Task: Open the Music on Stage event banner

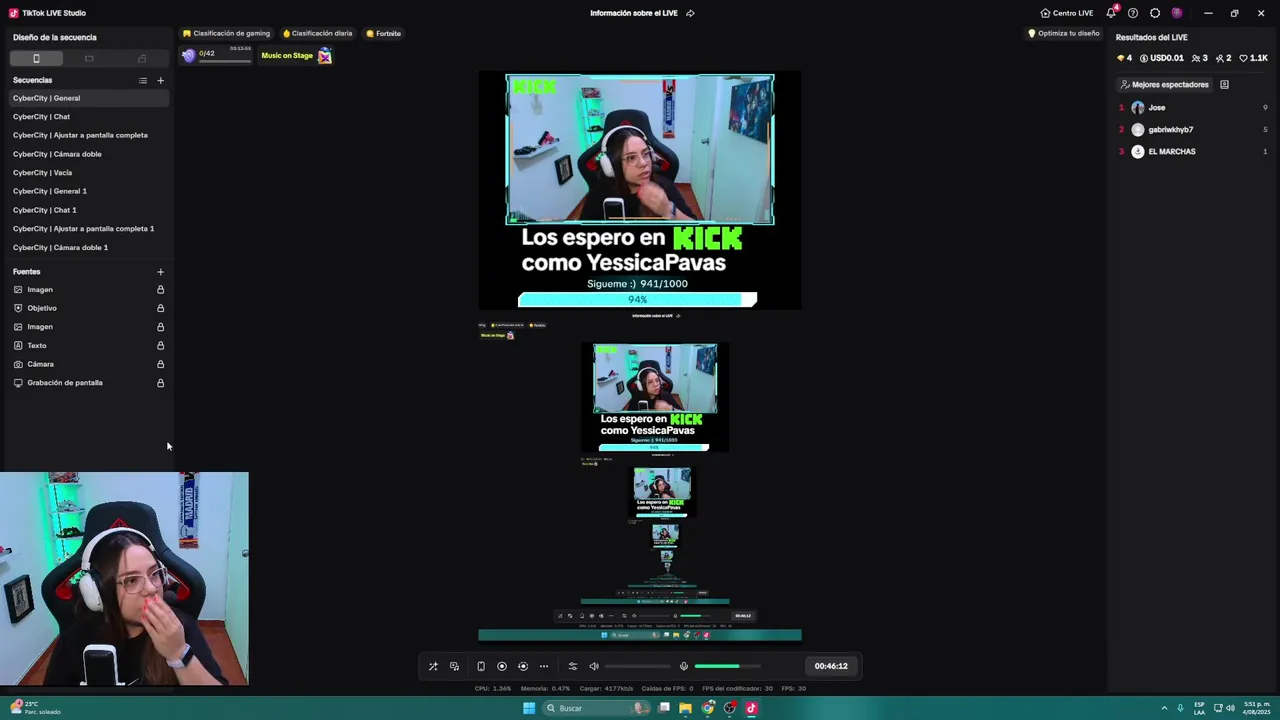Action: click(296, 56)
